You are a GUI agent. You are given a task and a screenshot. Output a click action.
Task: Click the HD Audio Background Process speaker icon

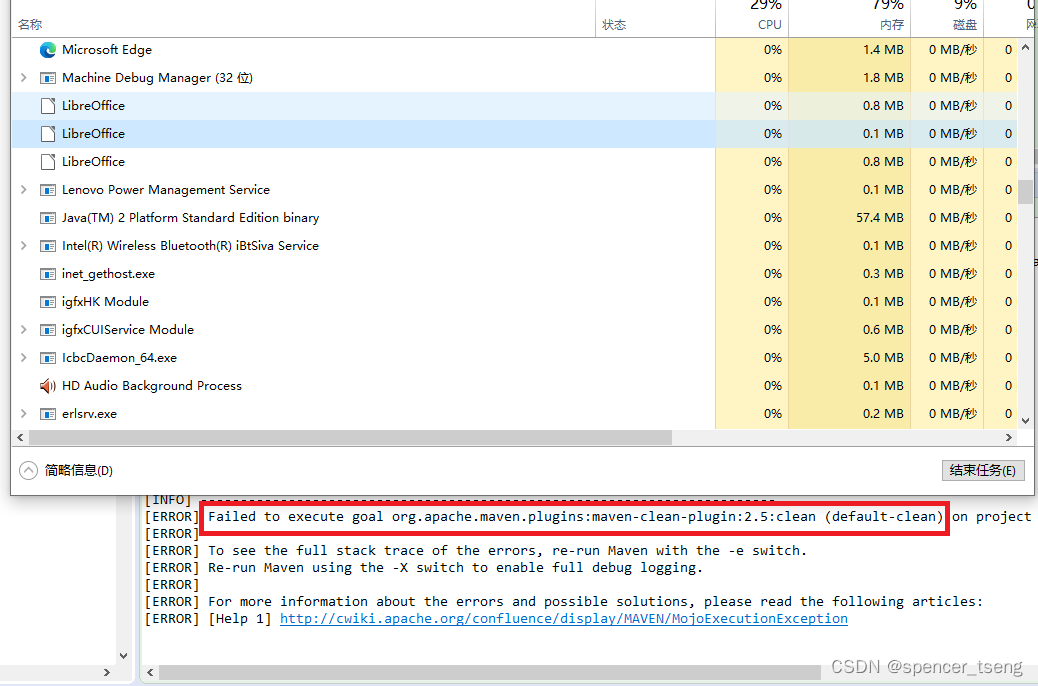[x=46, y=385]
